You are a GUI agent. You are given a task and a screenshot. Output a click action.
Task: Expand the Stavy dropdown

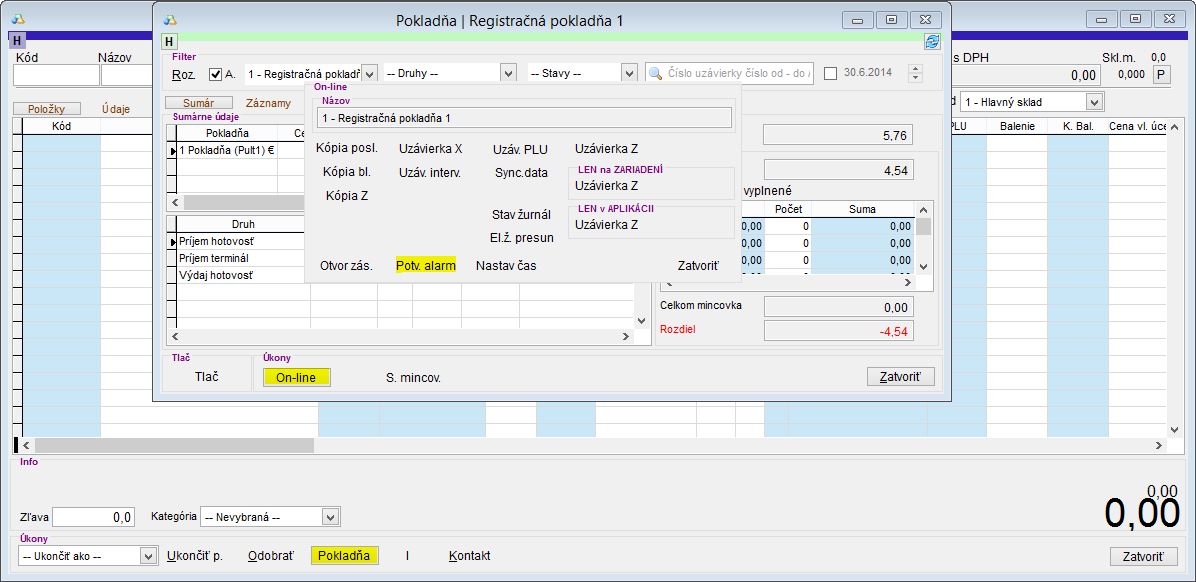pos(629,74)
